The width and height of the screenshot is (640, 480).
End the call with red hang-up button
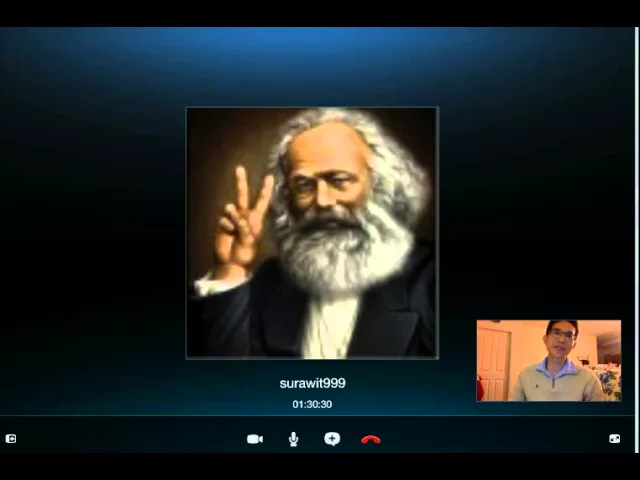click(371, 440)
